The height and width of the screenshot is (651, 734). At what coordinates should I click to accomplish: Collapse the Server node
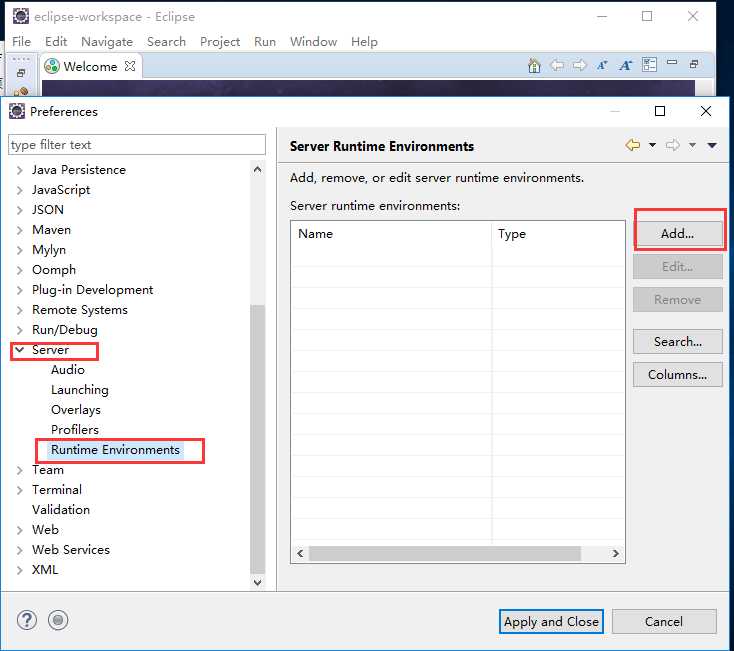click(20, 350)
